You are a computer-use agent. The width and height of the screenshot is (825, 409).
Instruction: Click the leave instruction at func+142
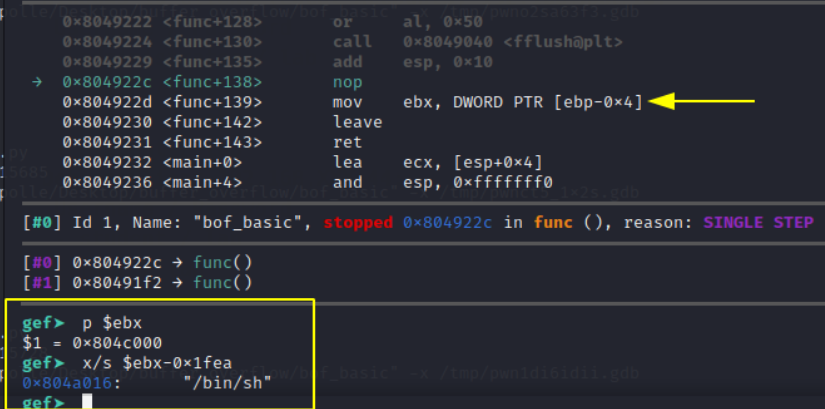[357, 122]
